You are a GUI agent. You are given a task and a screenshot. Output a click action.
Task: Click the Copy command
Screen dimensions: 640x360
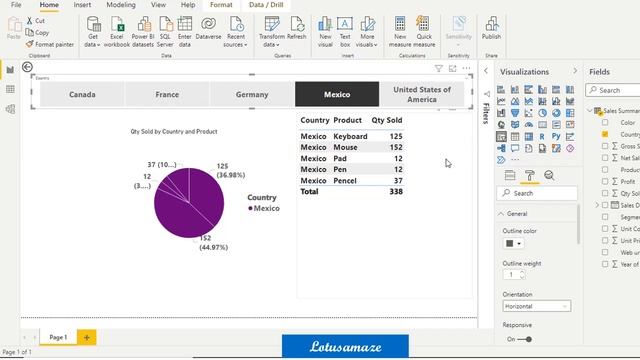point(37,32)
